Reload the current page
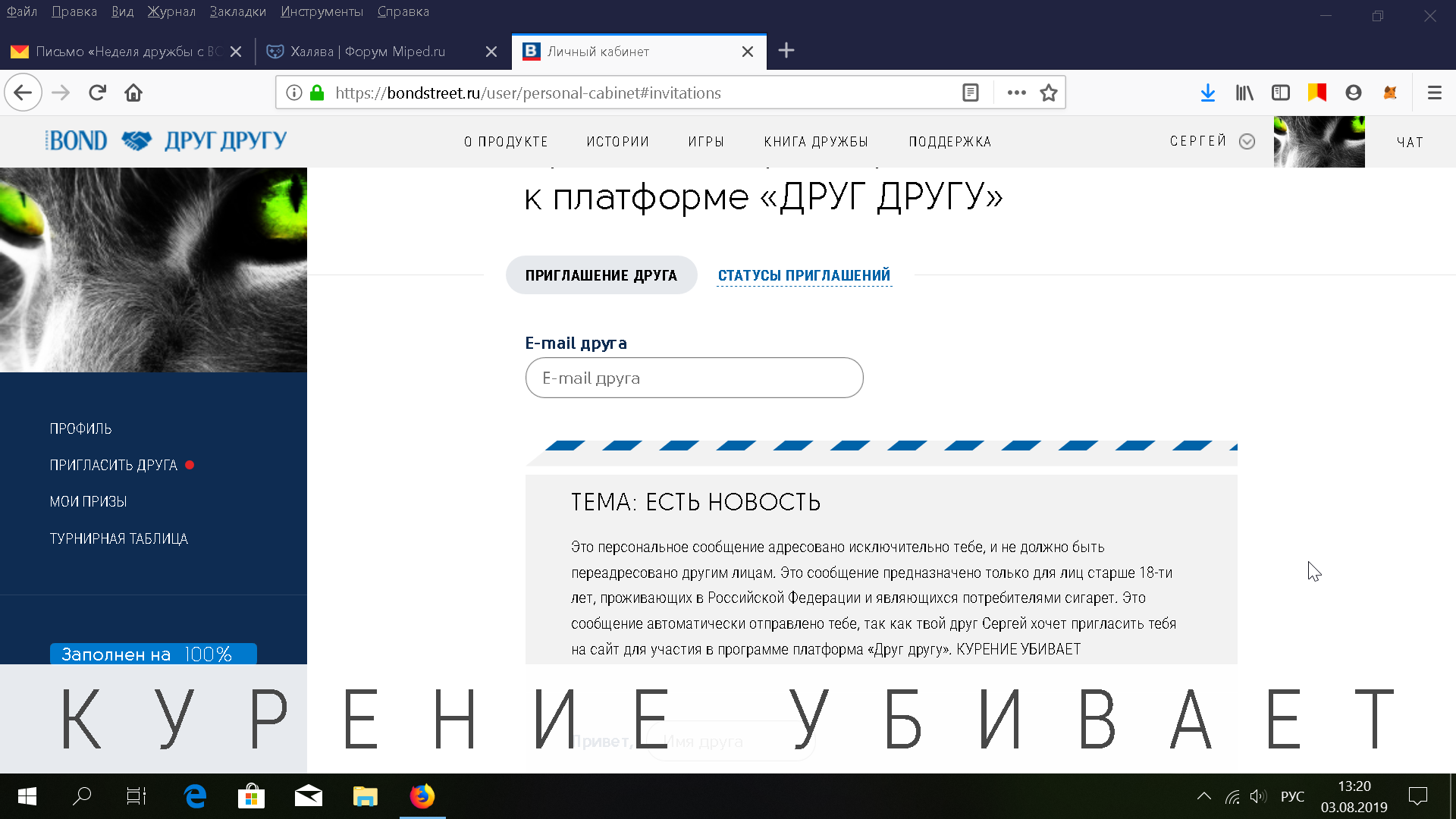 [97, 93]
